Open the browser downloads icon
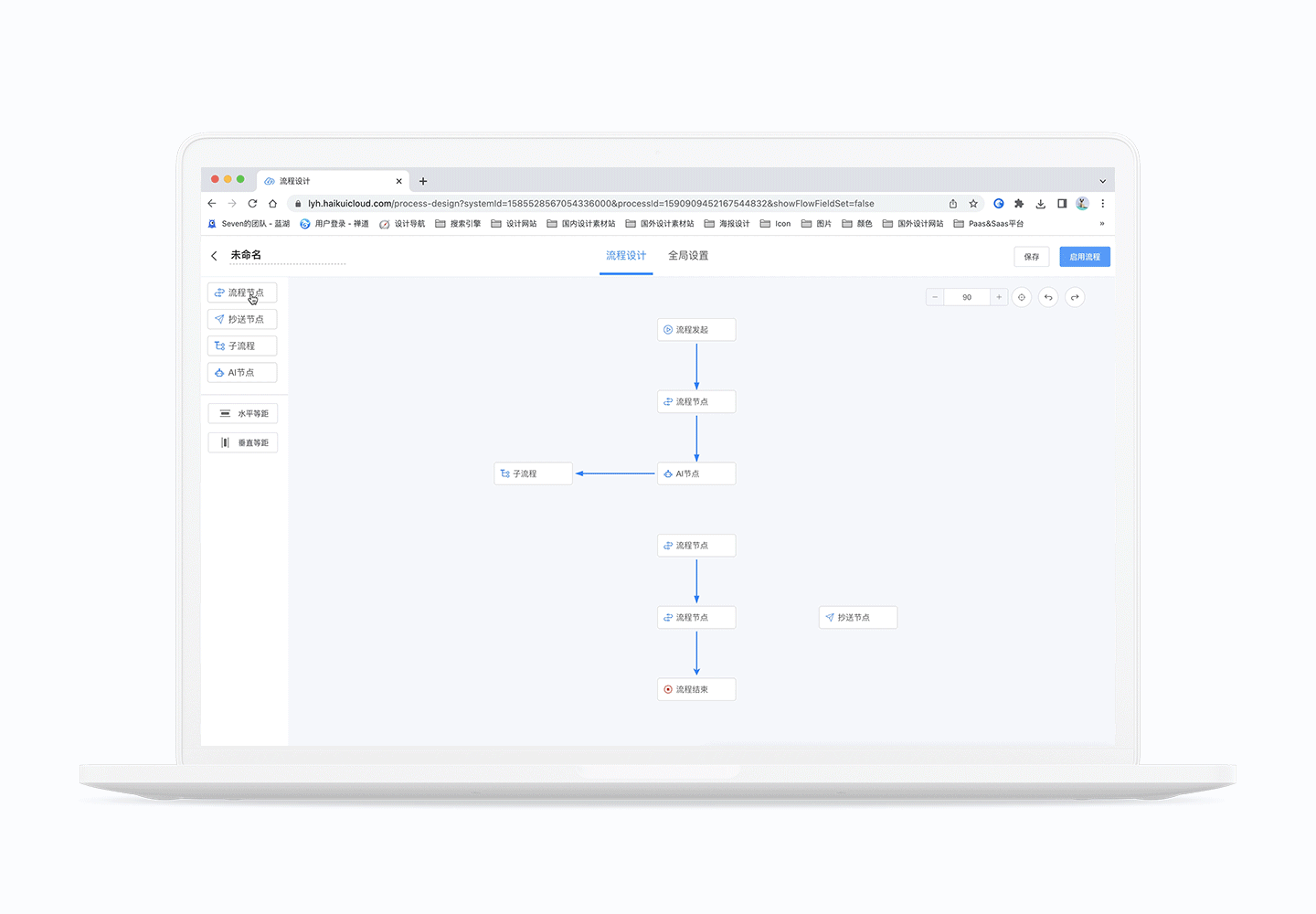The width and height of the screenshot is (1316, 914). [x=1040, y=204]
